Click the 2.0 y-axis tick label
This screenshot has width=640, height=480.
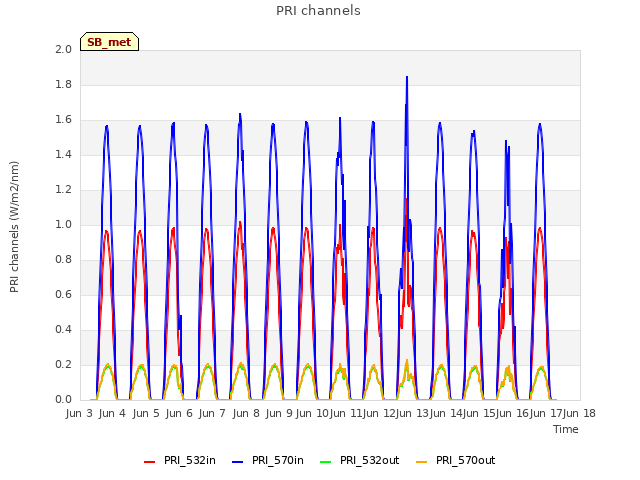pyautogui.click(x=63, y=49)
